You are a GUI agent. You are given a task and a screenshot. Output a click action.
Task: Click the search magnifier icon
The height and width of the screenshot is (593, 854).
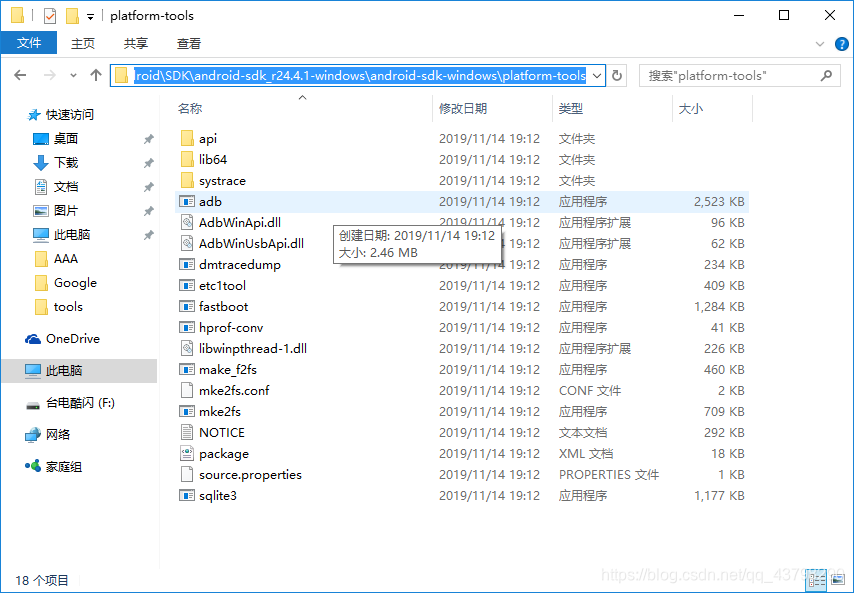826,75
